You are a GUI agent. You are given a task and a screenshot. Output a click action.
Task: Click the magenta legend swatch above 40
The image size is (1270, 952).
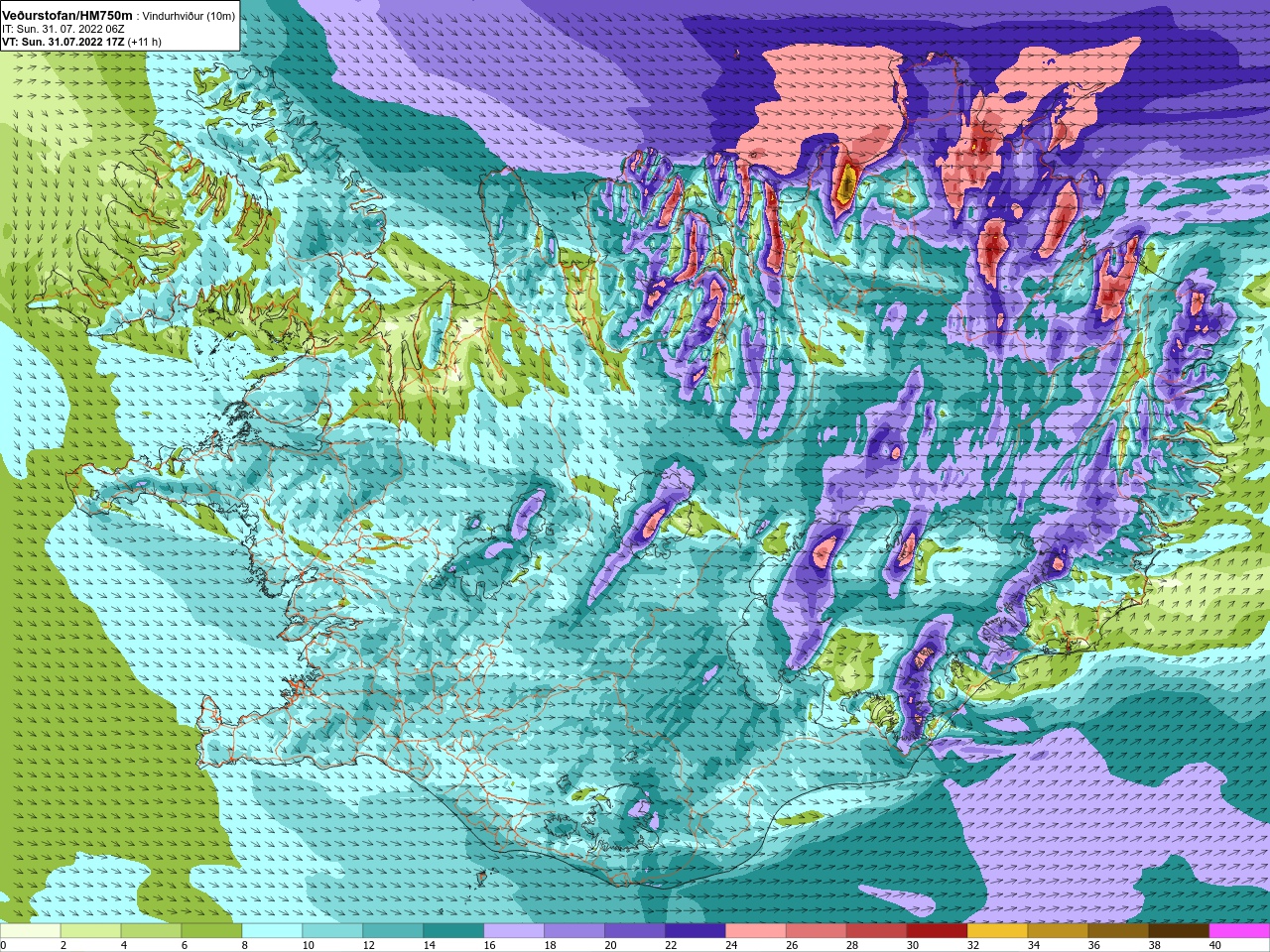click(x=1240, y=931)
